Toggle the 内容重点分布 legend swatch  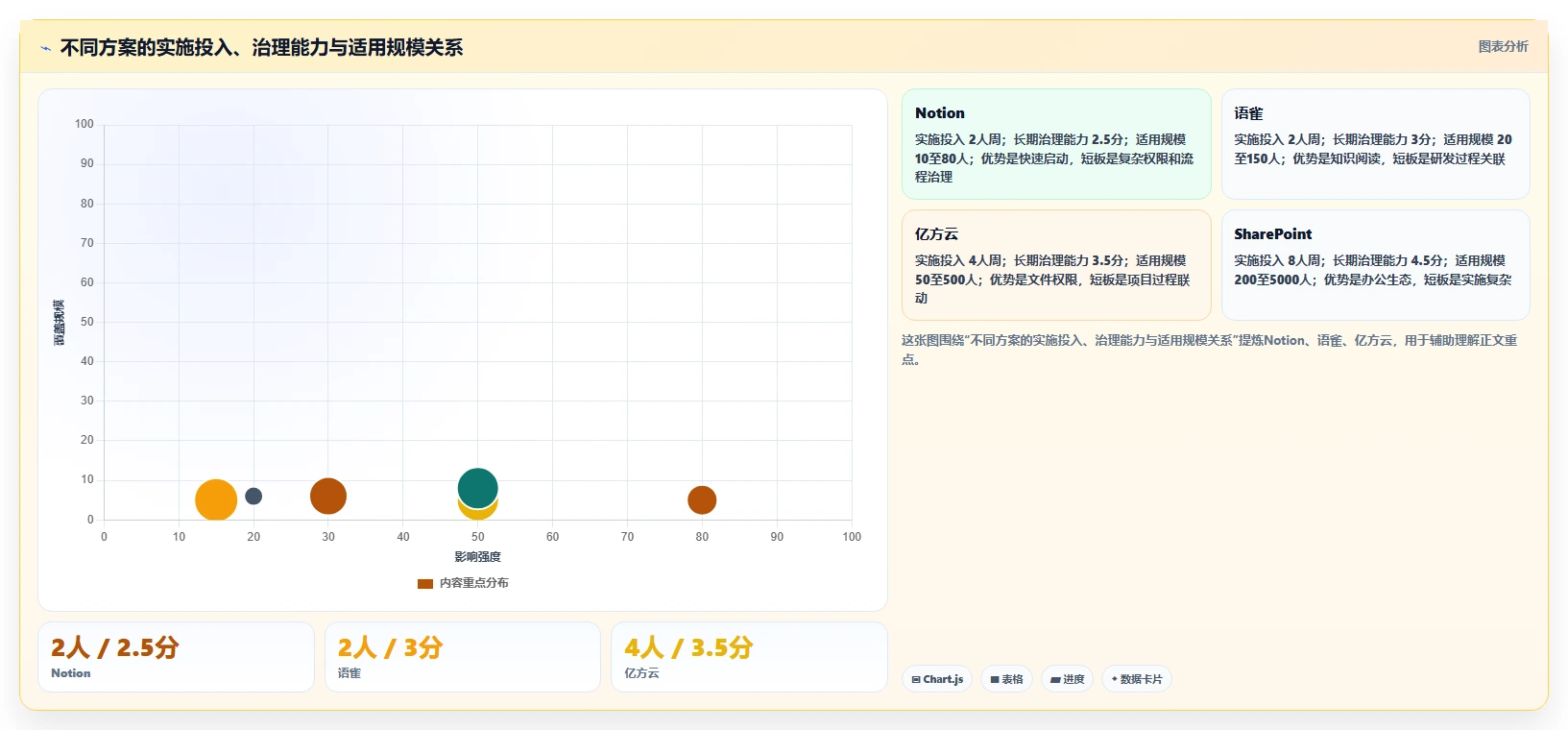[425, 583]
